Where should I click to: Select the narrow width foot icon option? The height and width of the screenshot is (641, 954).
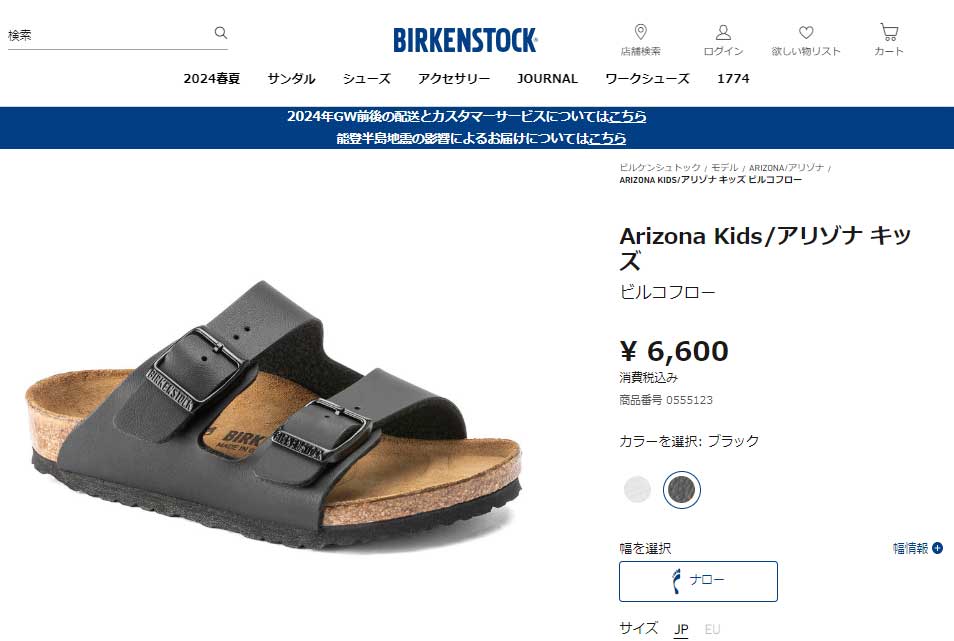[698, 581]
